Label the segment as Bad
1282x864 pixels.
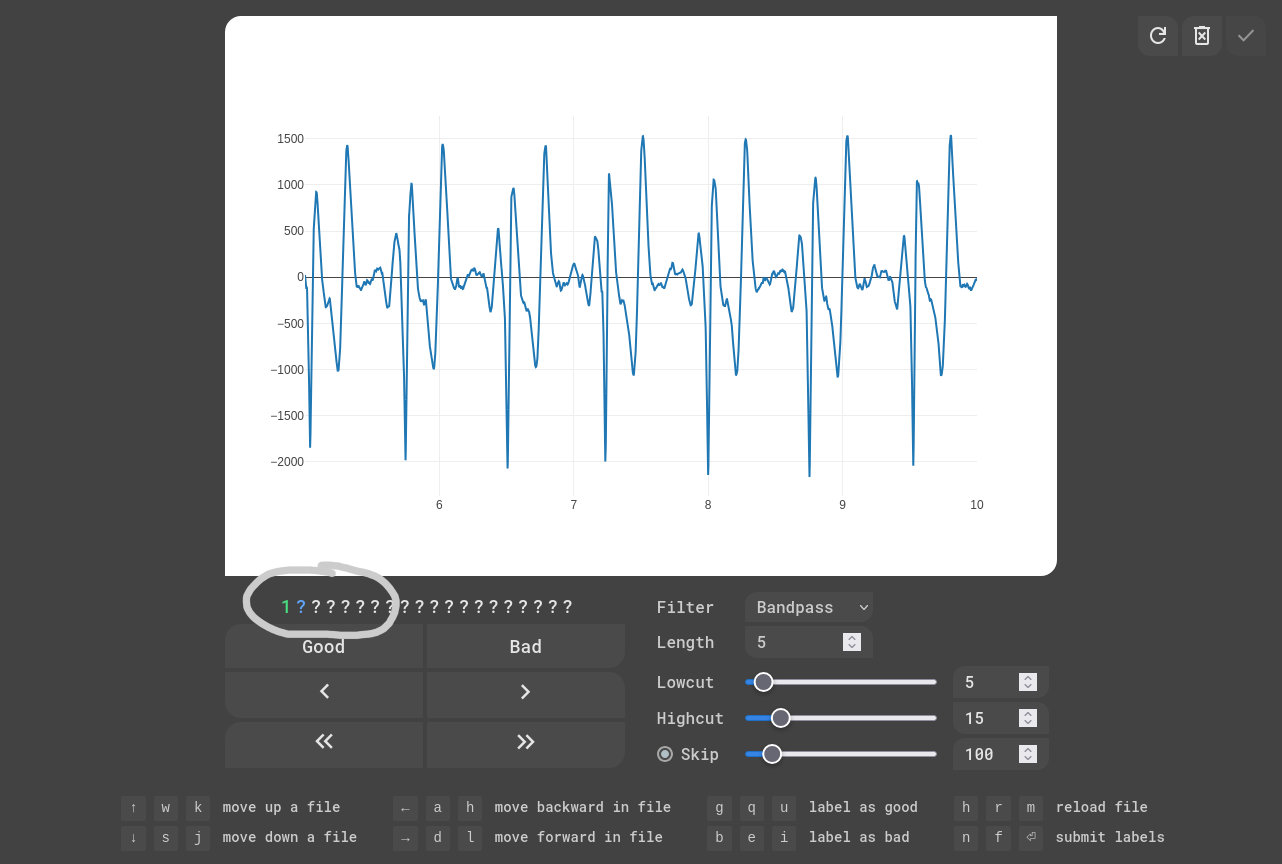tap(525, 647)
